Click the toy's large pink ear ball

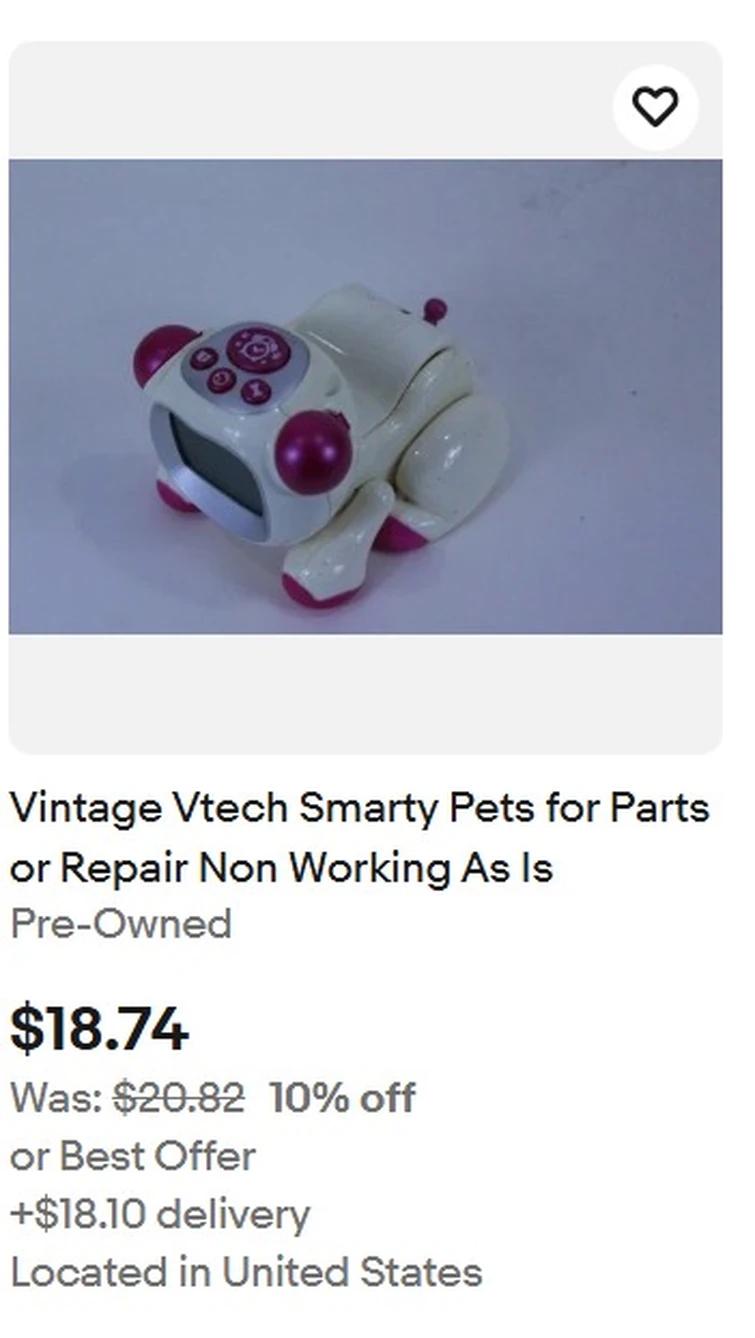(313, 452)
